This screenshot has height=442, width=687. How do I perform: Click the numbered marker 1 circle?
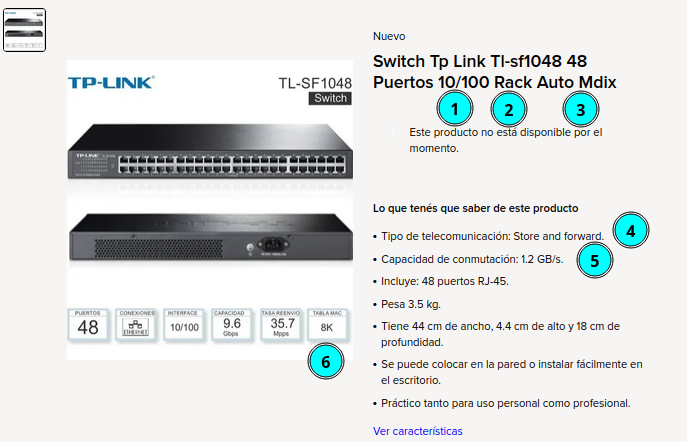[x=455, y=109]
